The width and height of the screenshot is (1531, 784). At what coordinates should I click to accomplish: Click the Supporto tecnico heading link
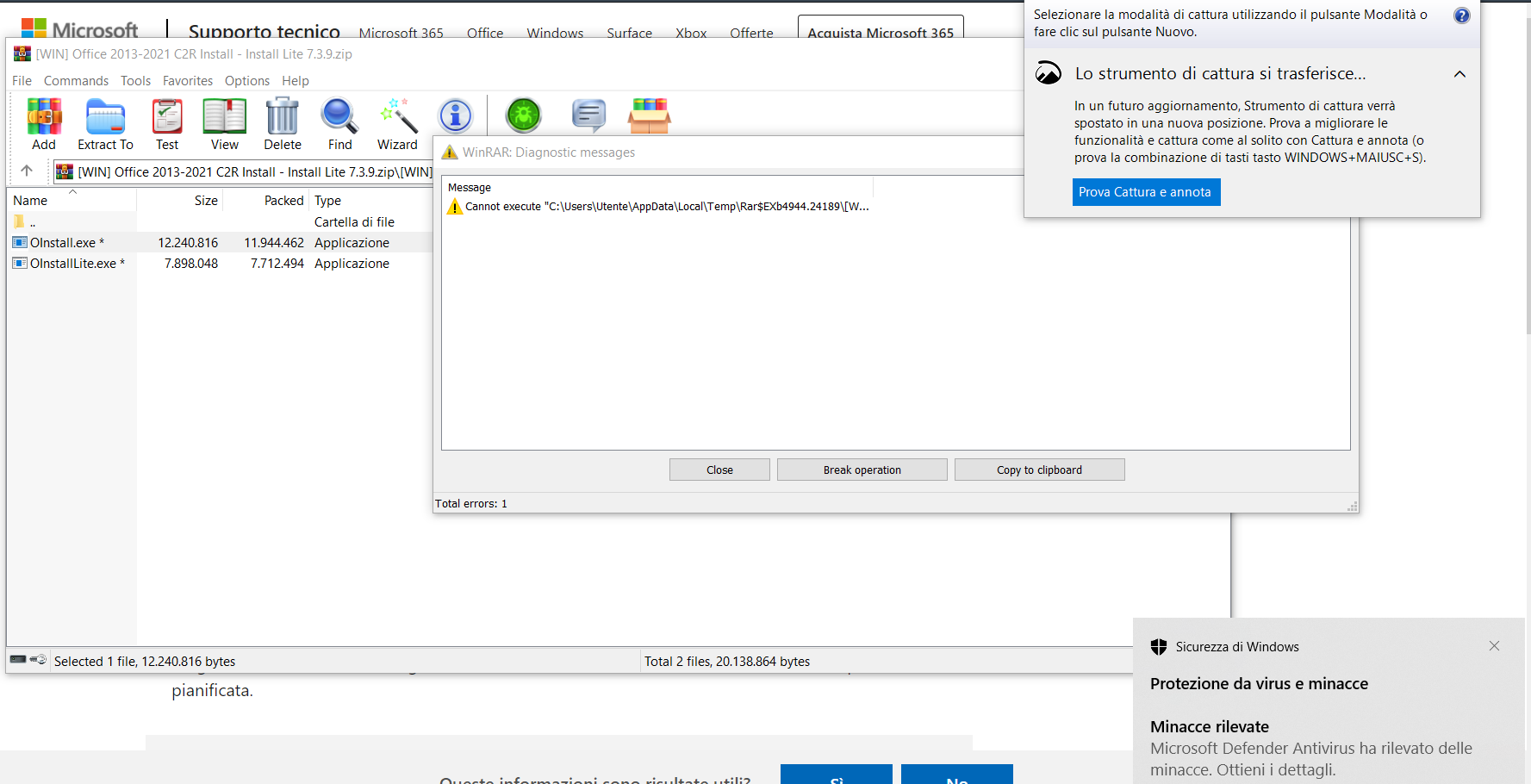(x=265, y=31)
